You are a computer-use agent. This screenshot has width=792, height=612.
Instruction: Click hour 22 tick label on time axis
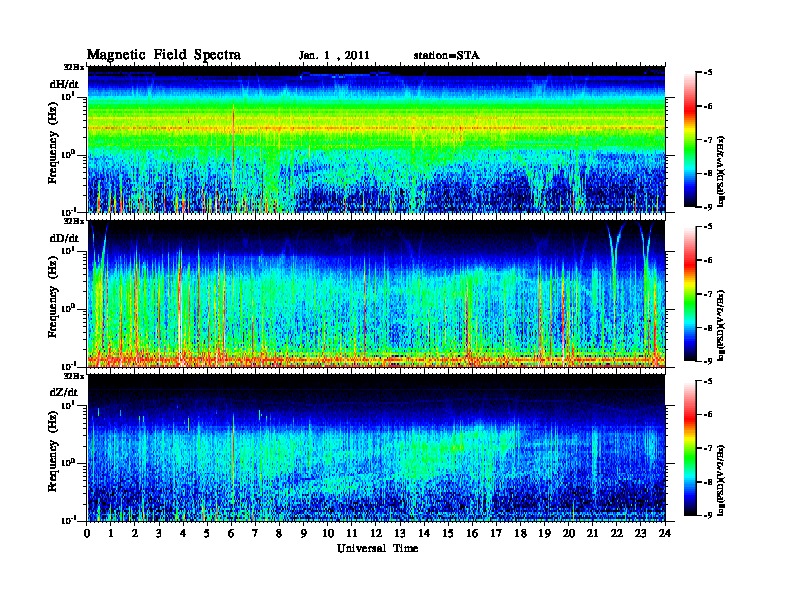[617, 533]
